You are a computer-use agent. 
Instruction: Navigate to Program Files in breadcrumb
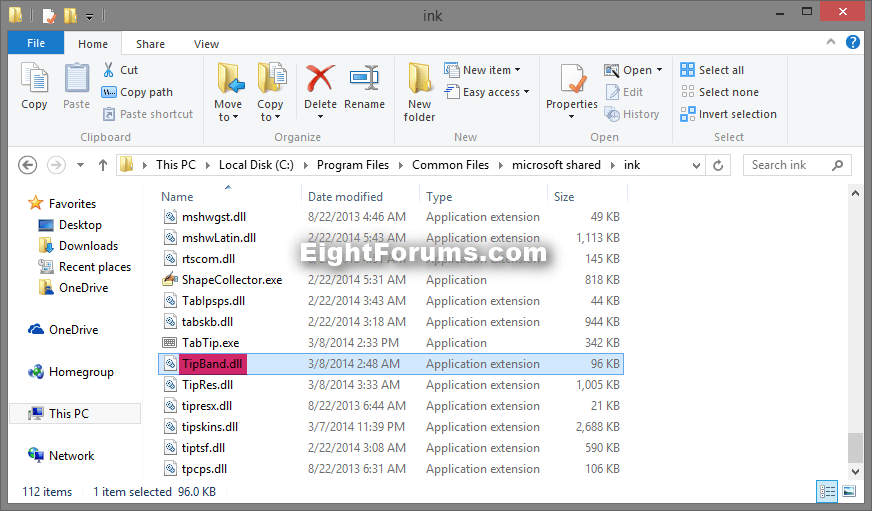353,165
